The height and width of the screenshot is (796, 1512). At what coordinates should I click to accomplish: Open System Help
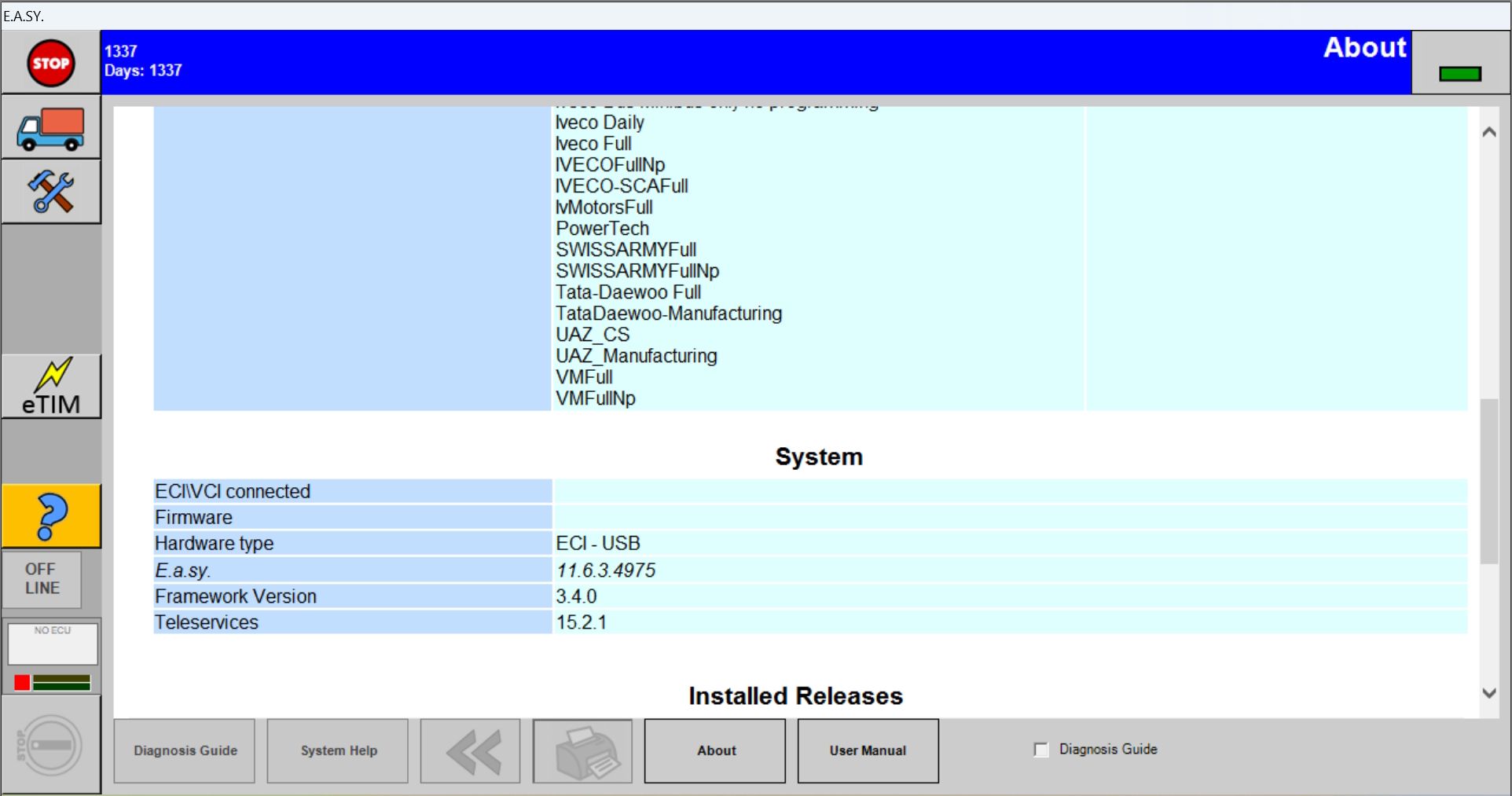(x=336, y=750)
